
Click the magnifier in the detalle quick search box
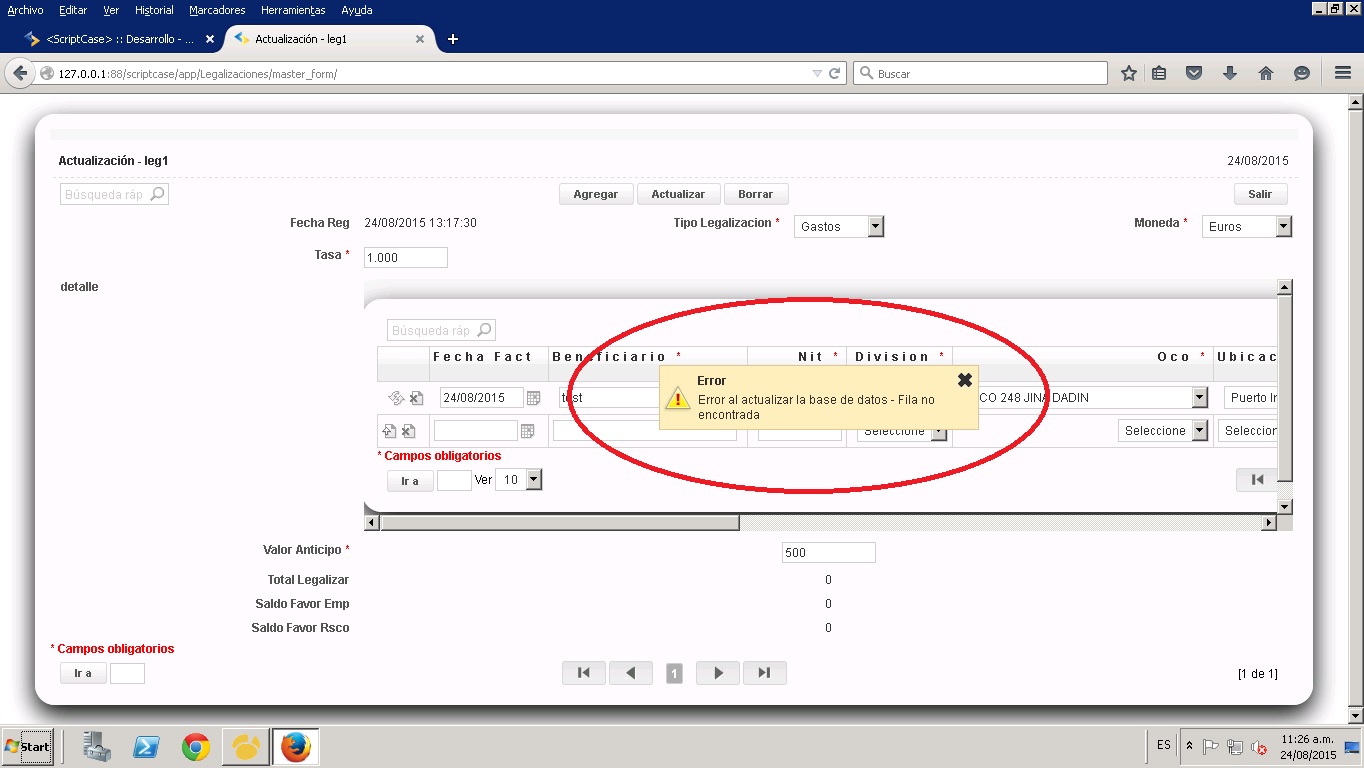click(x=484, y=330)
